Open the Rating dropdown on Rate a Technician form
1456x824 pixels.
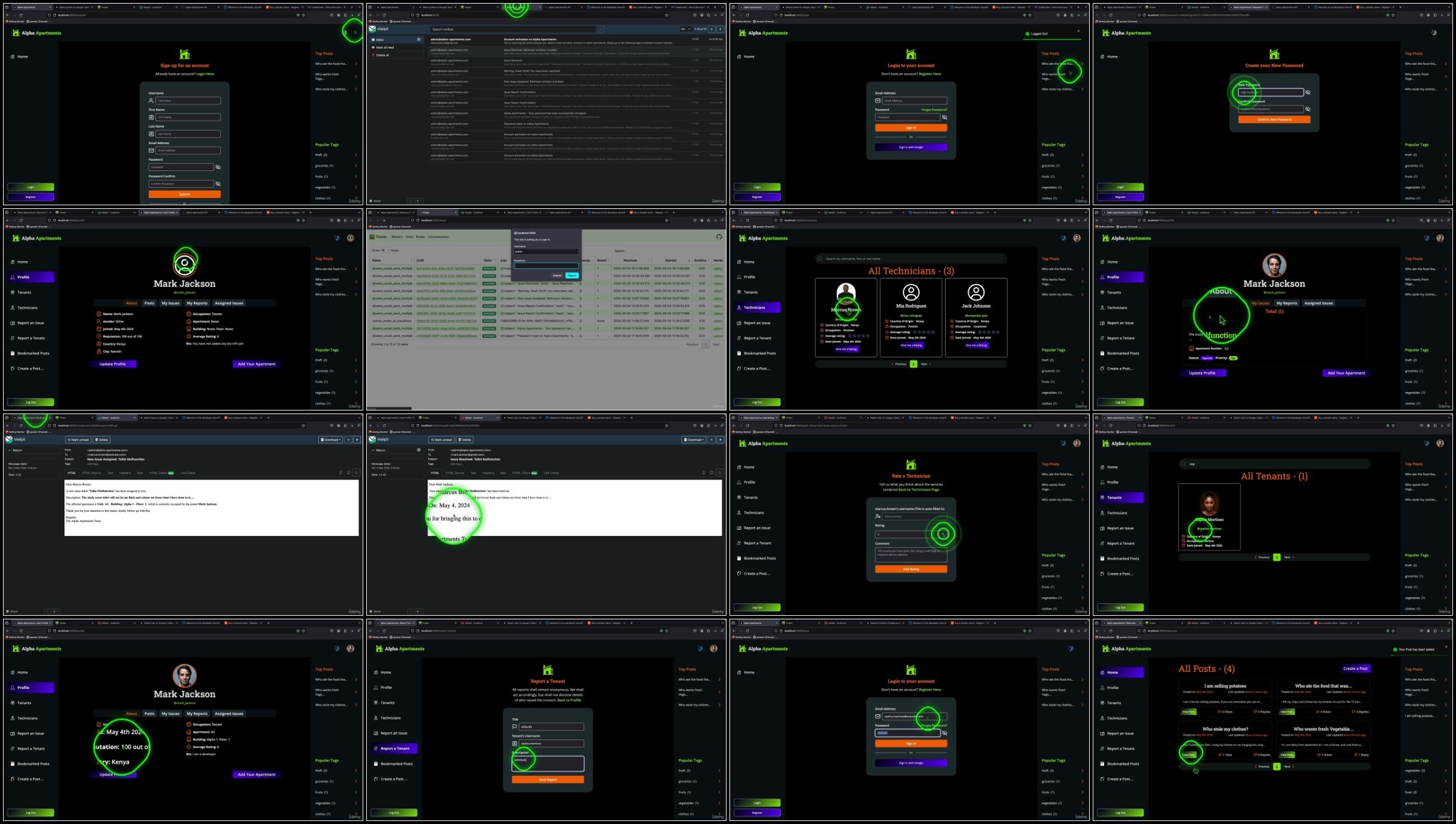coord(911,534)
